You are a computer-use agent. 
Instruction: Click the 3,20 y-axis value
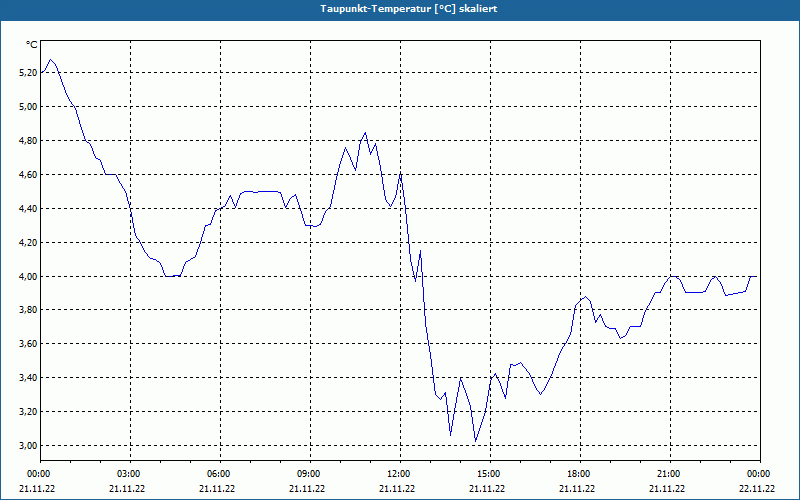pyautogui.click(x=28, y=412)
